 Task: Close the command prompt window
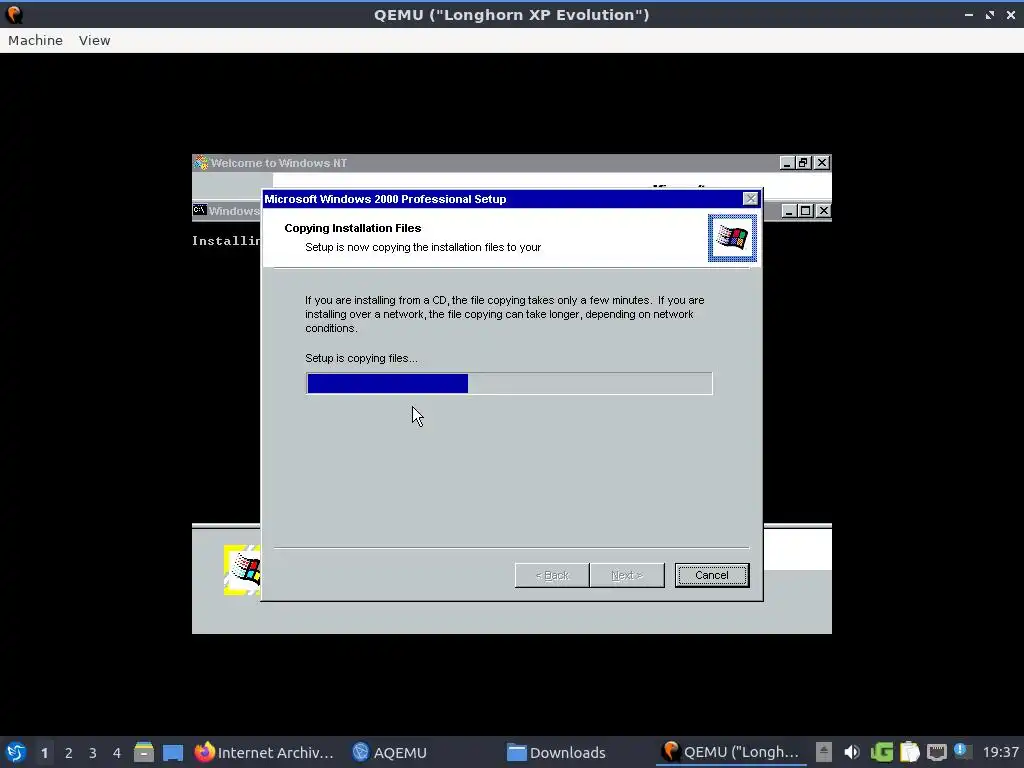click(x=824, y=211)
